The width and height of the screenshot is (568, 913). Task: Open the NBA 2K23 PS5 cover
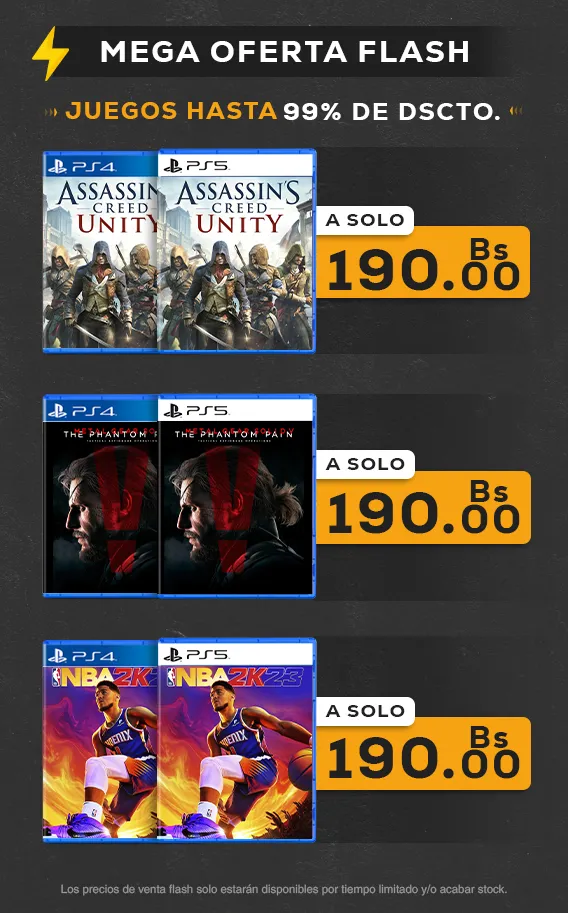pos(237,740)
